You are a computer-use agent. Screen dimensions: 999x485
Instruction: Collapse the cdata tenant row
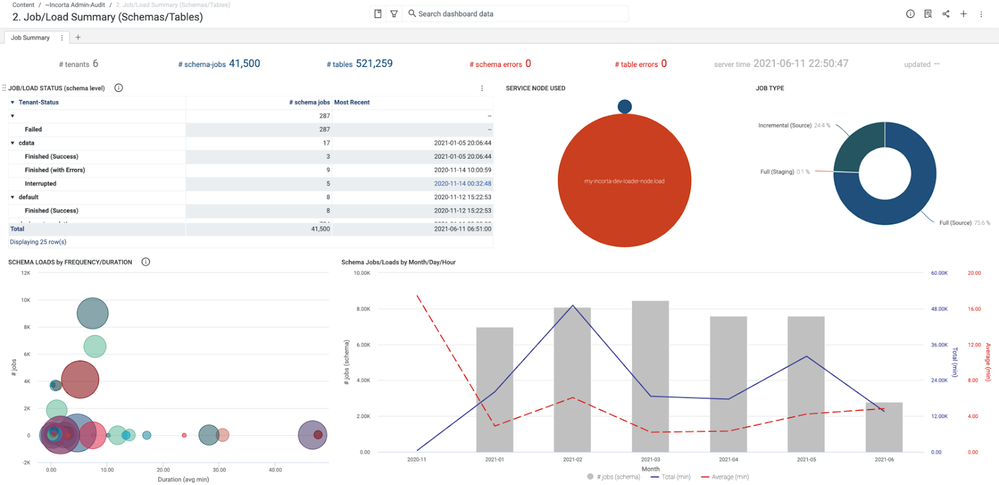13,143
